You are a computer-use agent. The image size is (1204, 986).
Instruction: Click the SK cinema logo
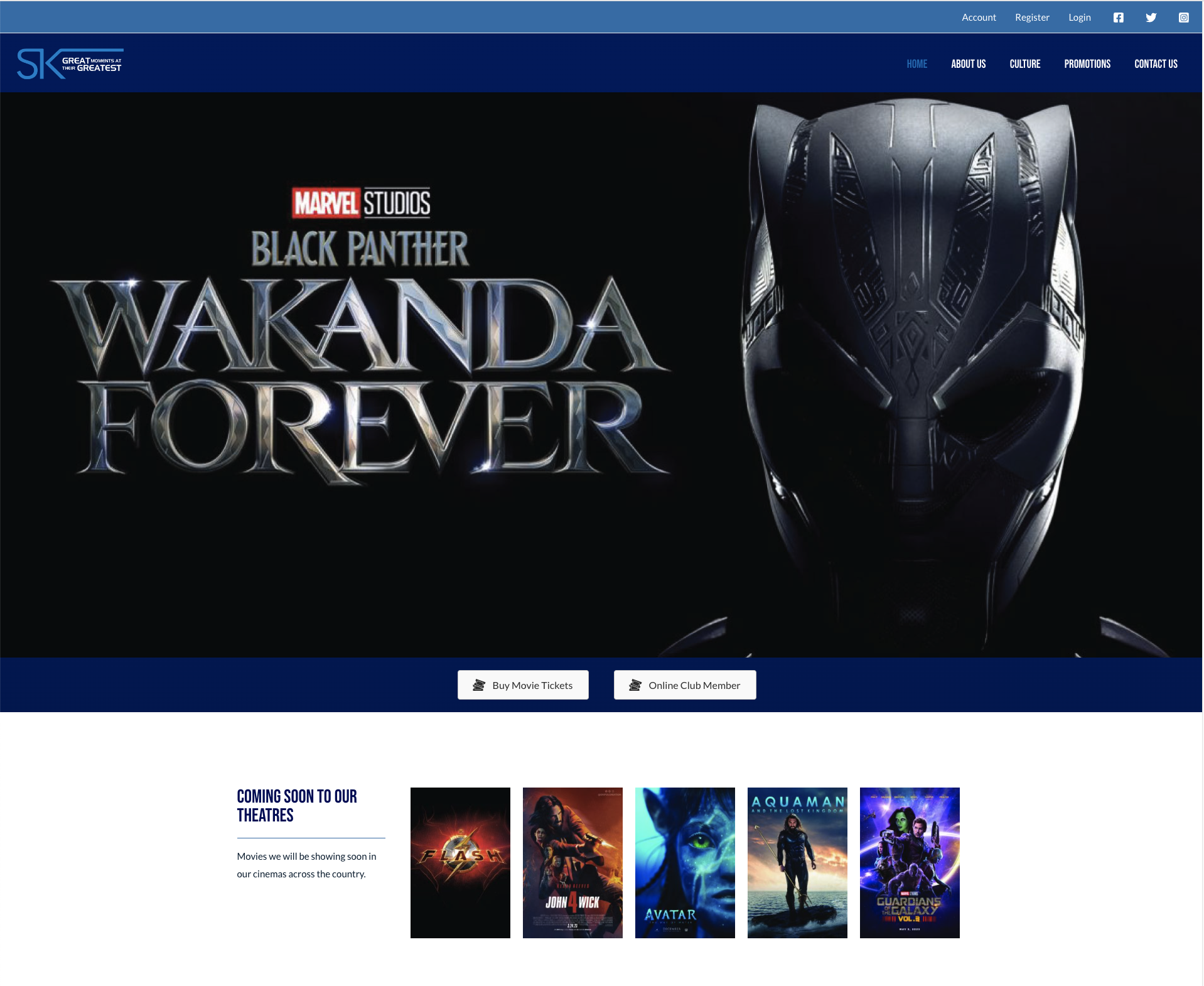coord(70,63)
